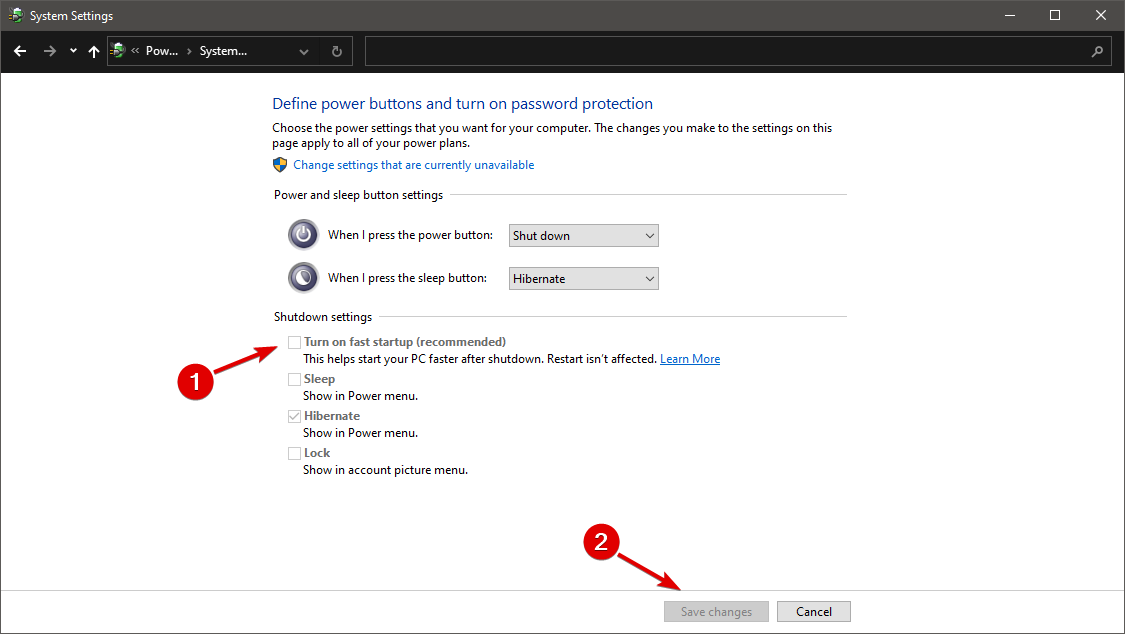Open 'Change settings that are currently unavailable'

(x=413, y=165)
